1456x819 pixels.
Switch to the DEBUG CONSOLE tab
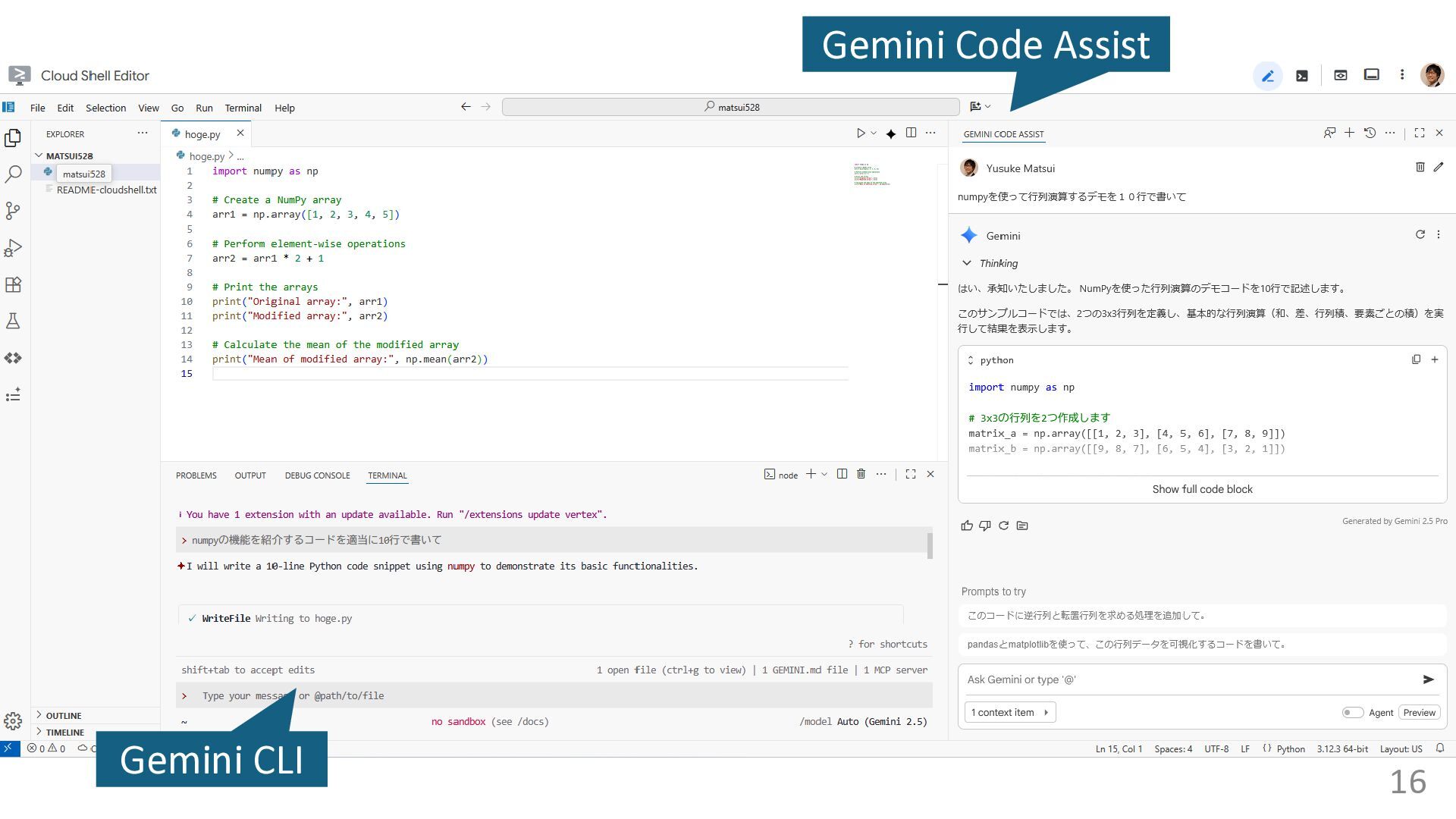pos(317,475)
